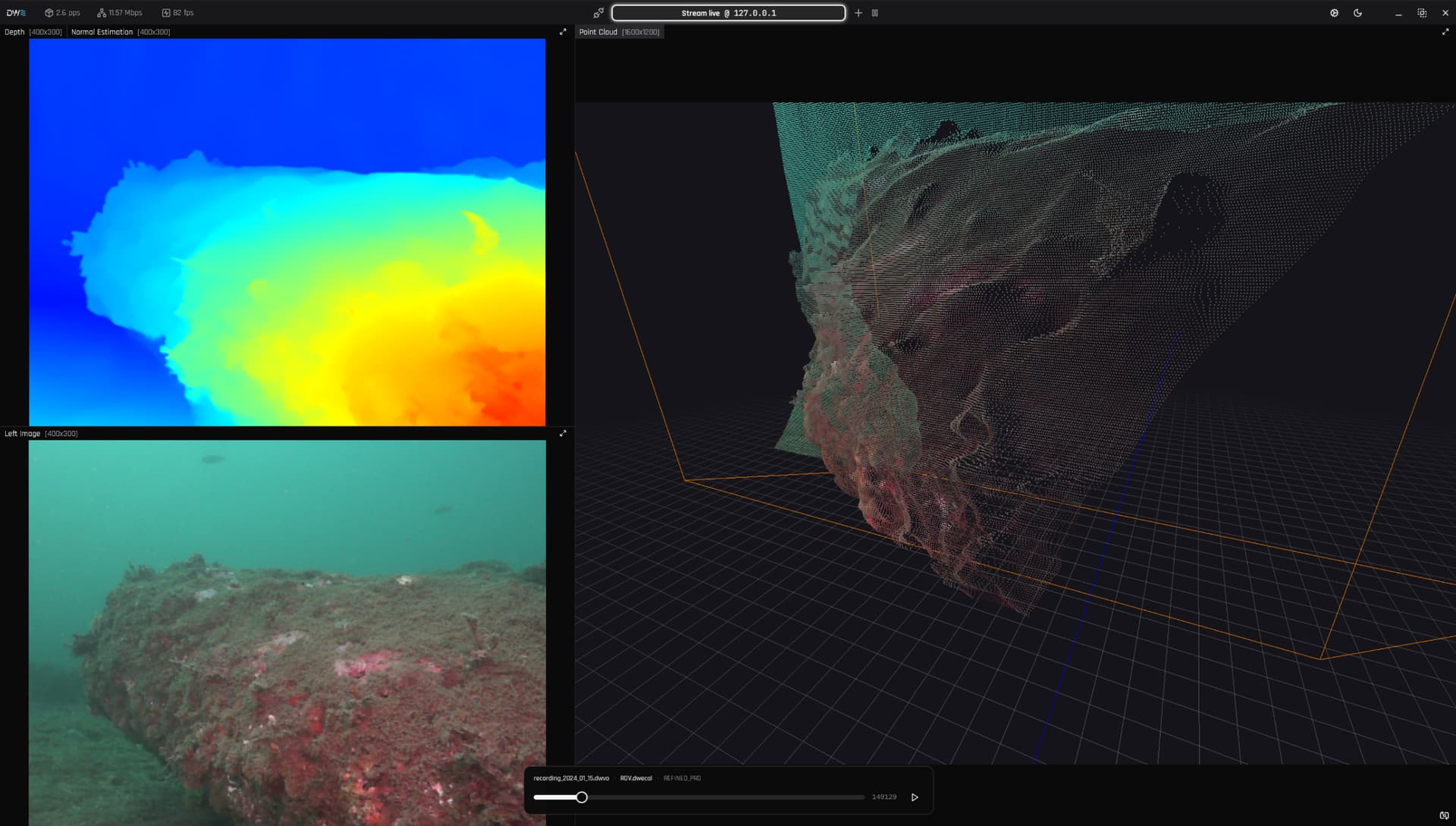Click the DW logo icon
Viewport: 1456px width, 826px height.
point(16,13)
